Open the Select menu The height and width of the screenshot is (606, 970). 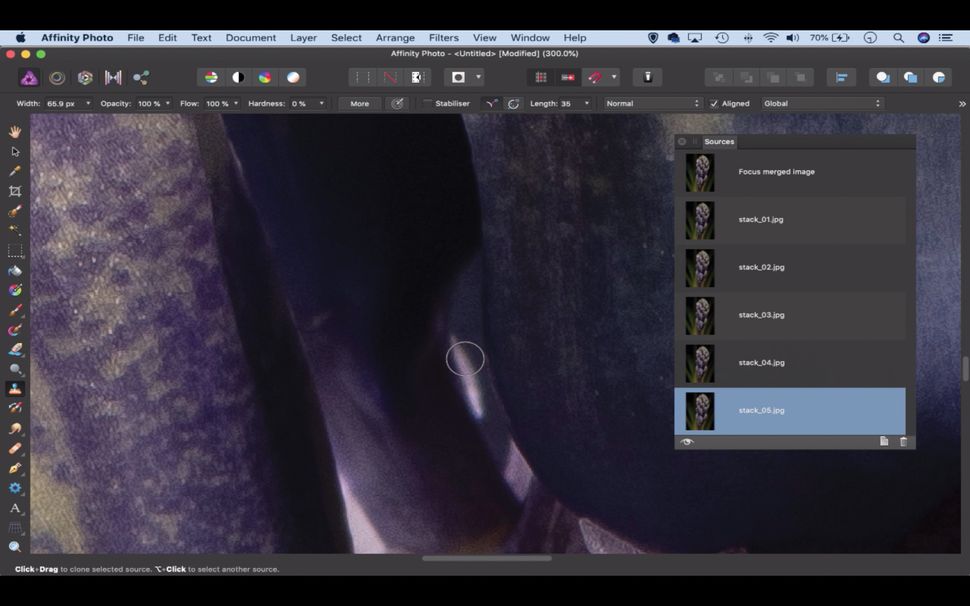pyautogui.click(x=346, y=37)
